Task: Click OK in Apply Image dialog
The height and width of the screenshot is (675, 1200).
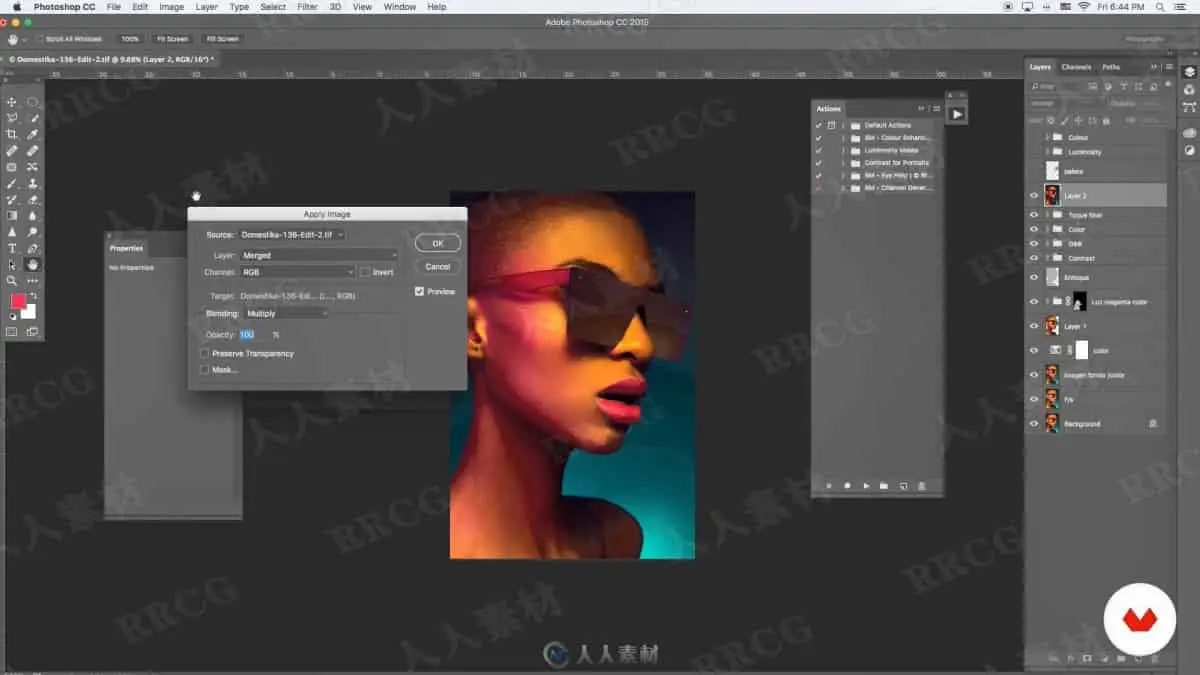Action: point(437,243)
